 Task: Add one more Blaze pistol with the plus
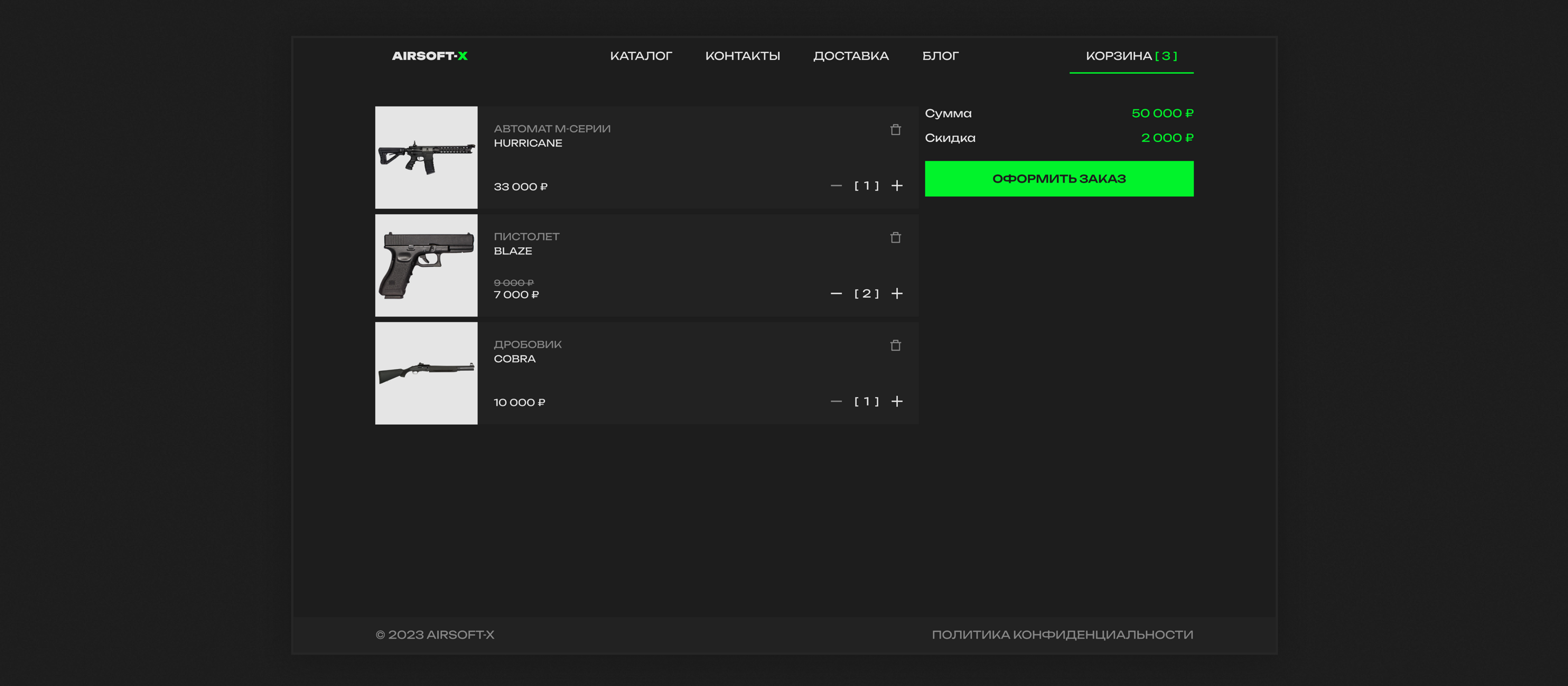[897, 294]
